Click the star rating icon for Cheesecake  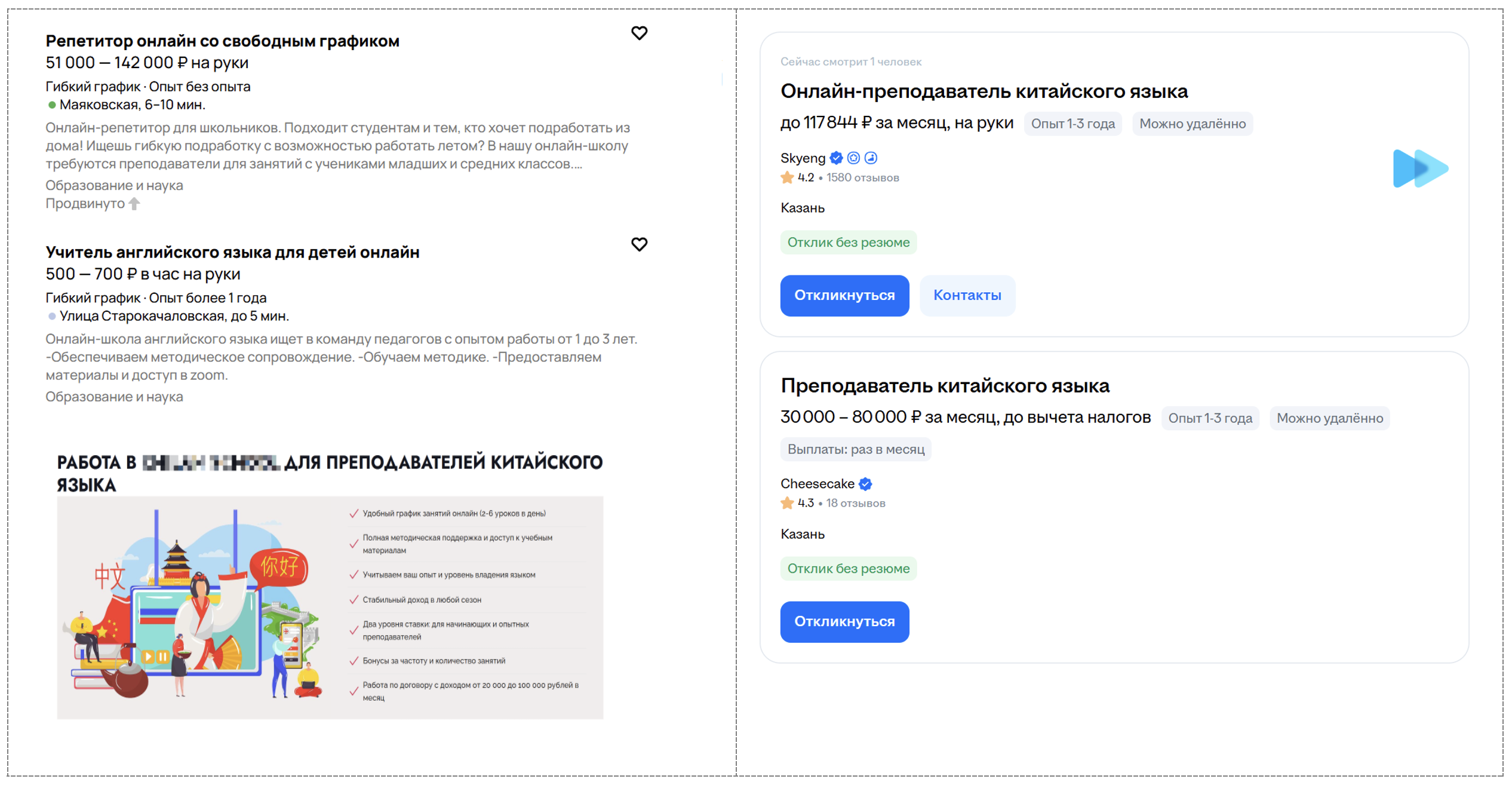[787, 503]
